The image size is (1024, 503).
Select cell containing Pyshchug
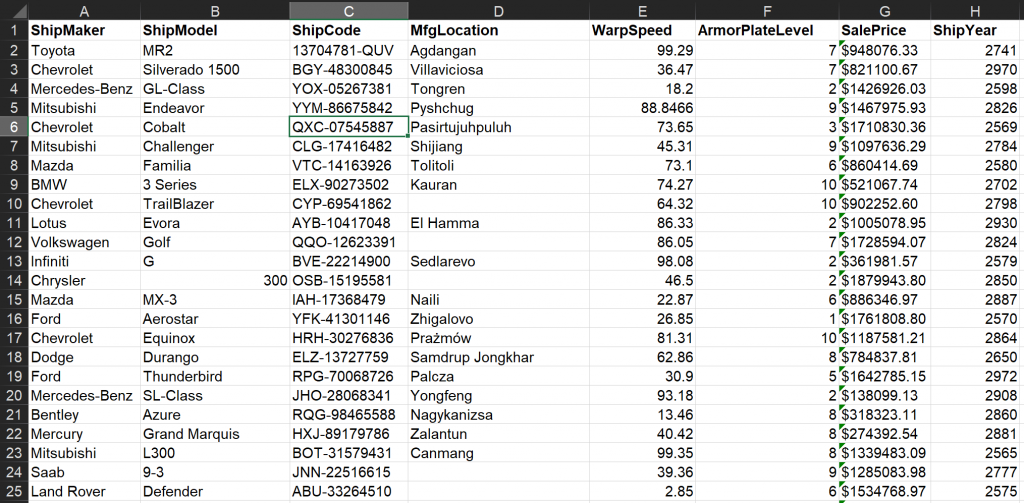coord(499,108)
